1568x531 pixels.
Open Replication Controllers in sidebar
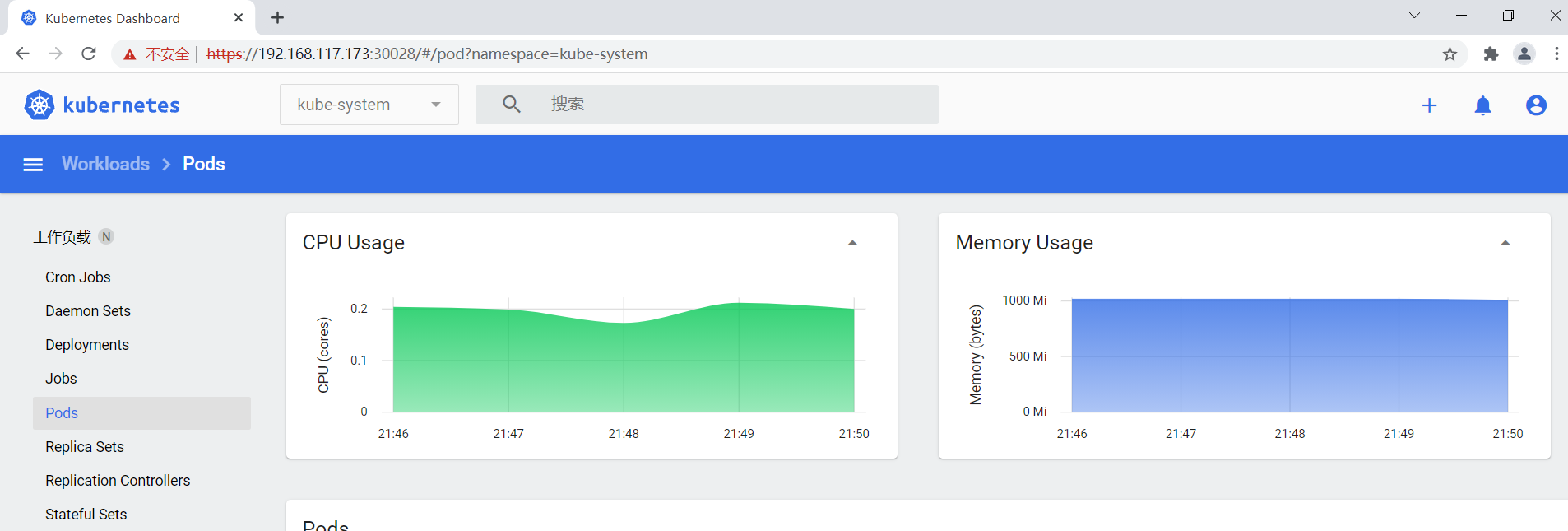(x=118, y=481)
